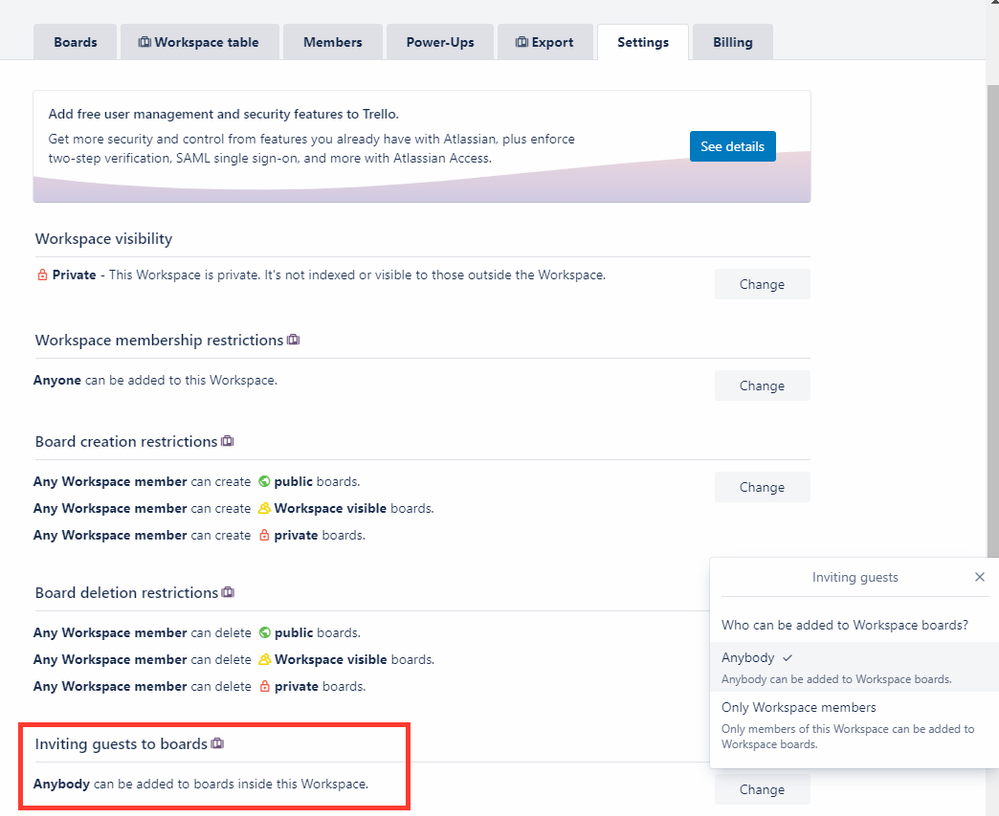This screenshot has height=816, width=999.
Task: Change board creation restrictions
Action: 762,487
